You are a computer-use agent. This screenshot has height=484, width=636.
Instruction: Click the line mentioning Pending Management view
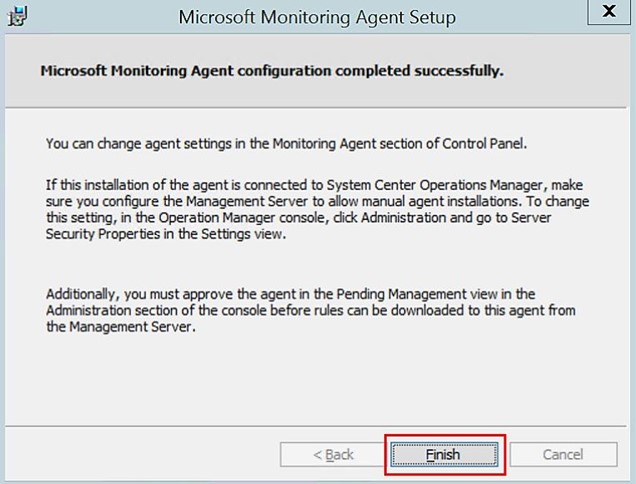(x=290, y=294)
